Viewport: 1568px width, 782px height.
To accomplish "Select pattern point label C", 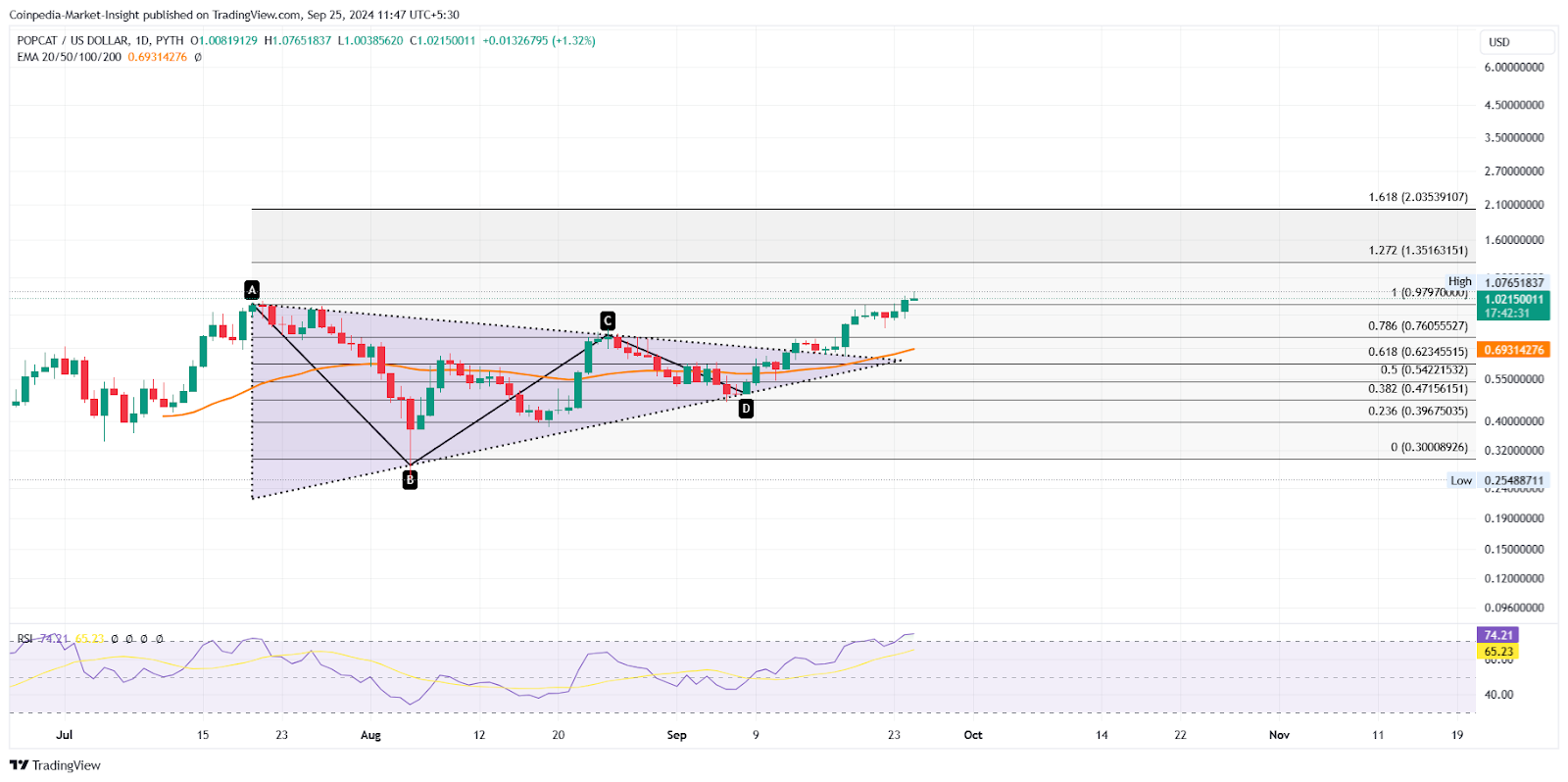I will tap(608, 320).
